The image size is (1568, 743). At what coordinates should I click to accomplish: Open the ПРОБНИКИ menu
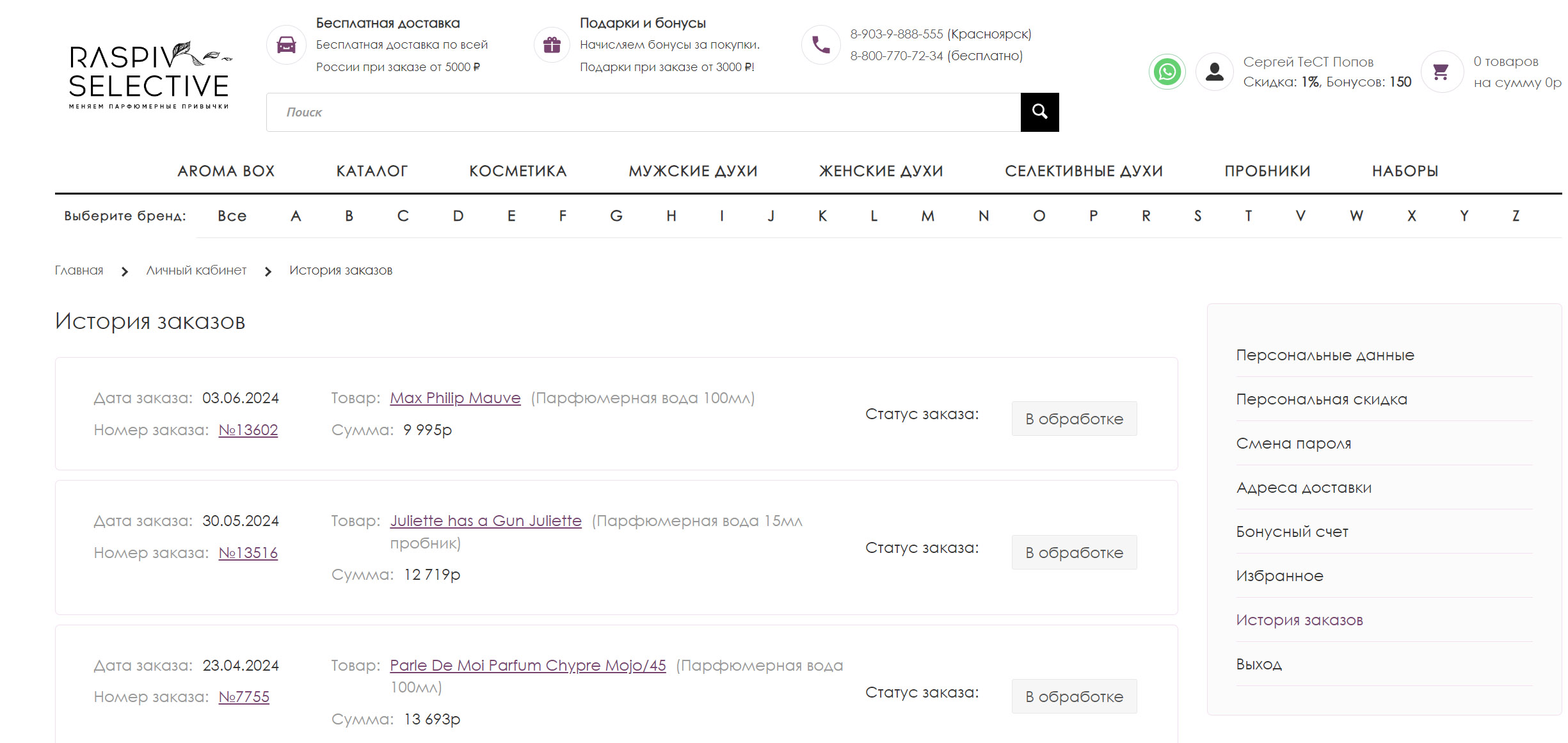click(1267, 171)
